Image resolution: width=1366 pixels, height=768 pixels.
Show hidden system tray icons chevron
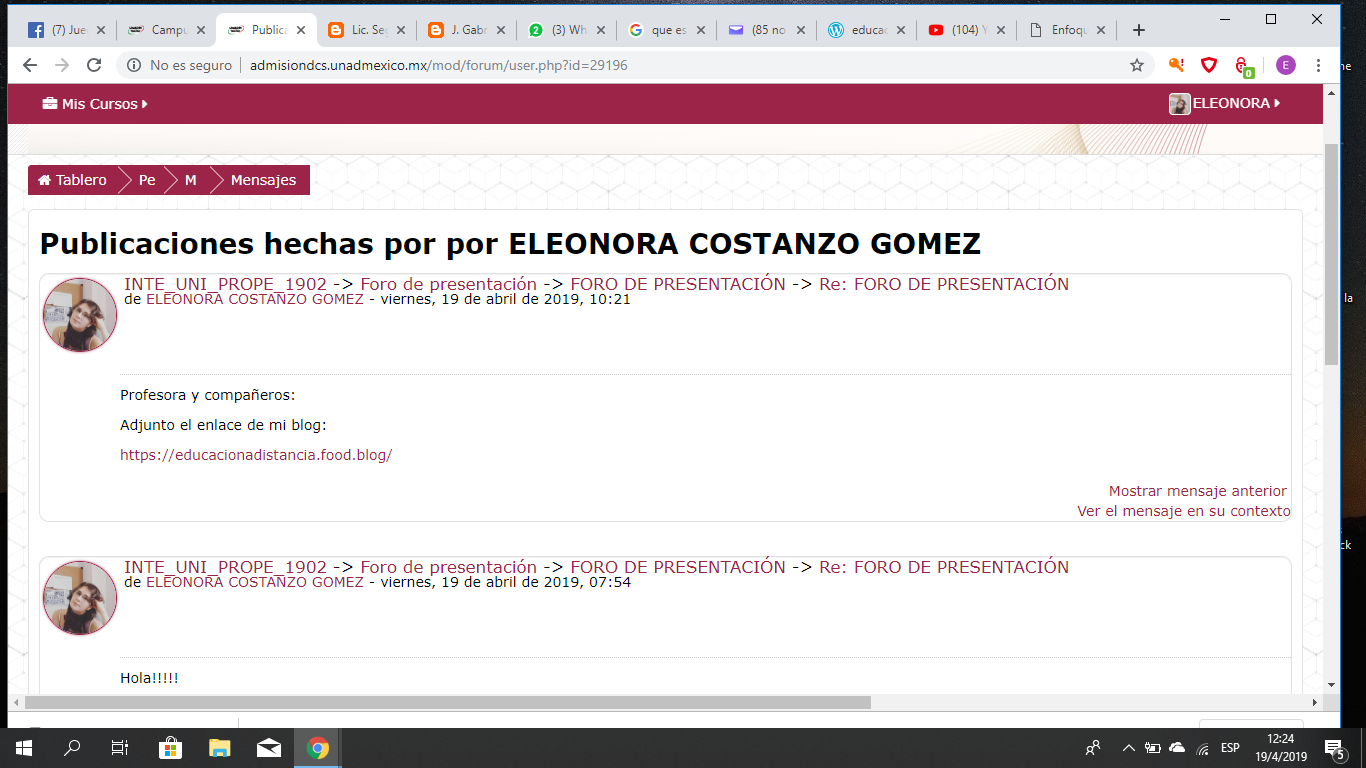[x=1128, y=748]
